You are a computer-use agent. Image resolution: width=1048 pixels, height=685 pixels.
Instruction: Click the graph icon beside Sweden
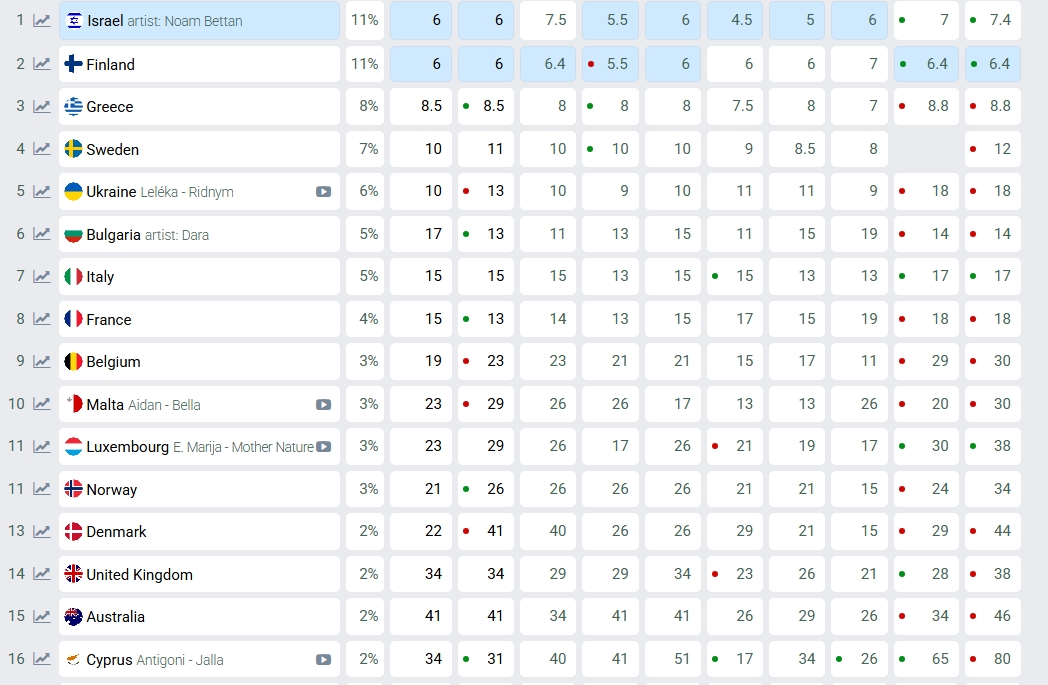coord(42,149)
